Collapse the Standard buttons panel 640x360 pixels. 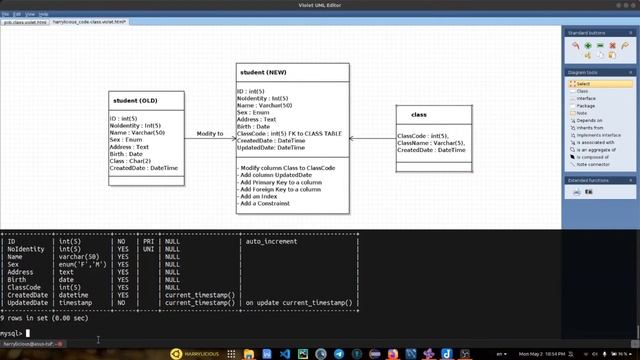click(631, 33)
